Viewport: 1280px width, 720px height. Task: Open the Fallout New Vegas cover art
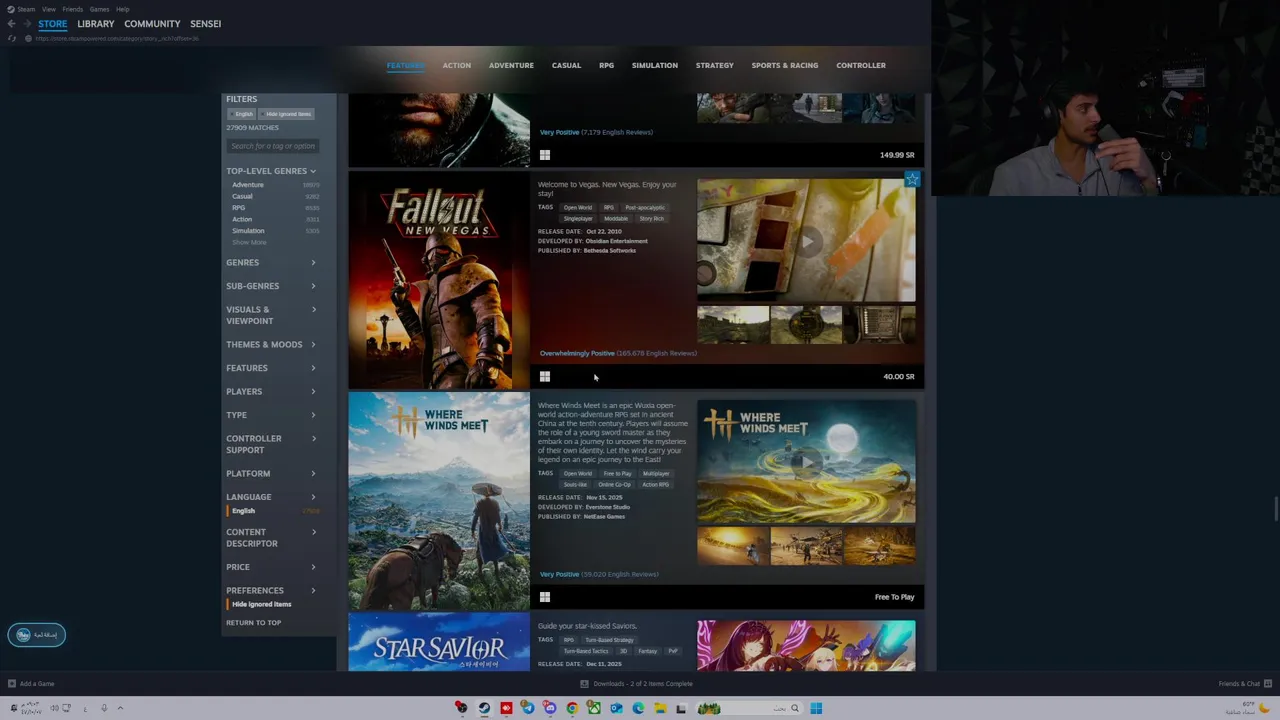[x=439, y=281]
